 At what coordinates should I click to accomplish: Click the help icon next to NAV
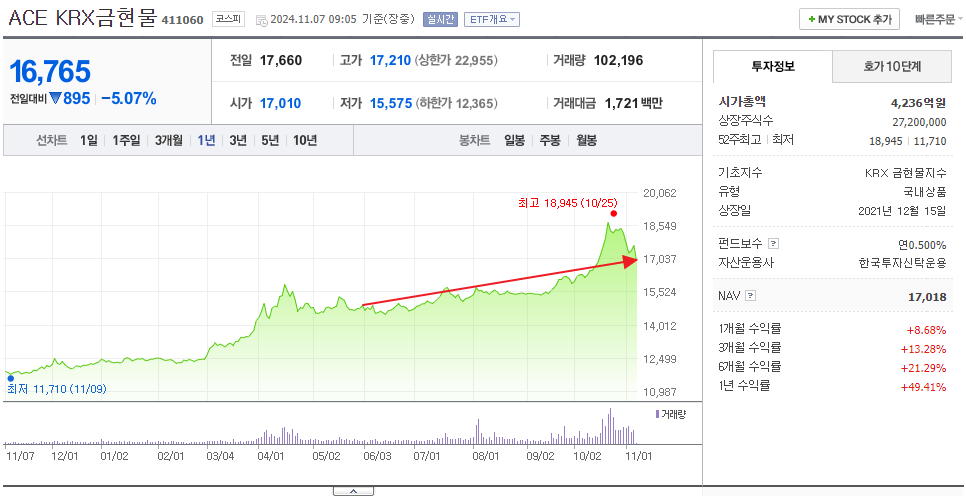point(750,296)
